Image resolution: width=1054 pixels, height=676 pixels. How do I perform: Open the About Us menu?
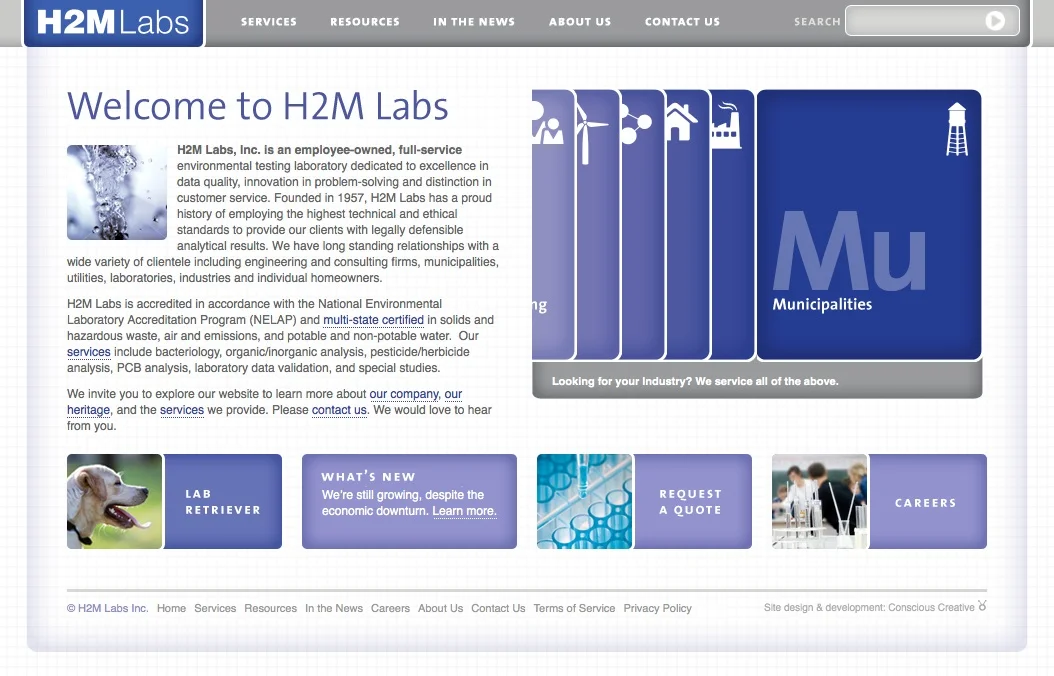(580, 22)
